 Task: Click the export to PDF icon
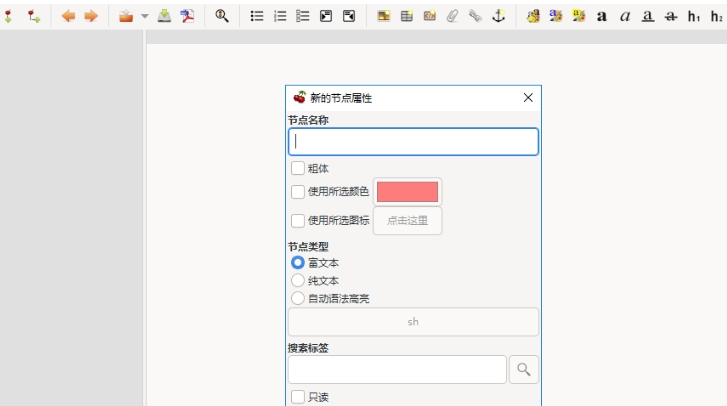pos(187,16)
